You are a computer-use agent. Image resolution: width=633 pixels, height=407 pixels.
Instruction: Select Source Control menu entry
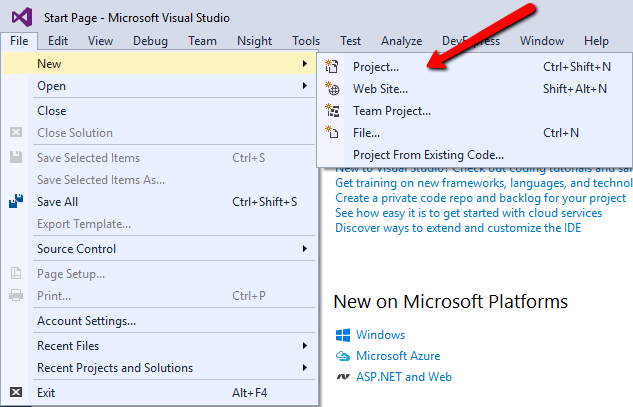coord(159,249)
